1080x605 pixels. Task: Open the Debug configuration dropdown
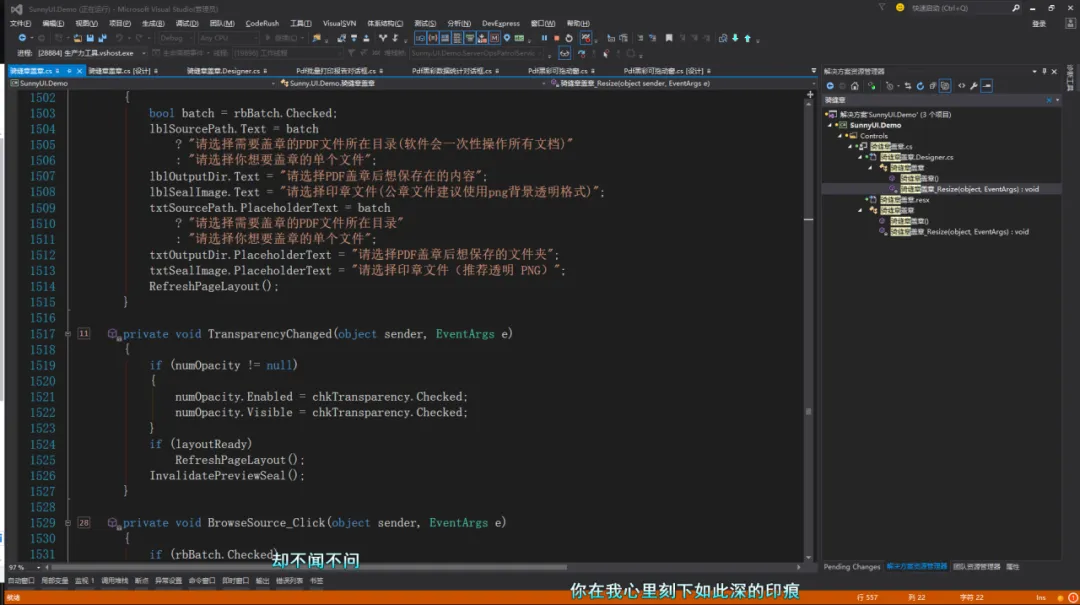[175, 38]
